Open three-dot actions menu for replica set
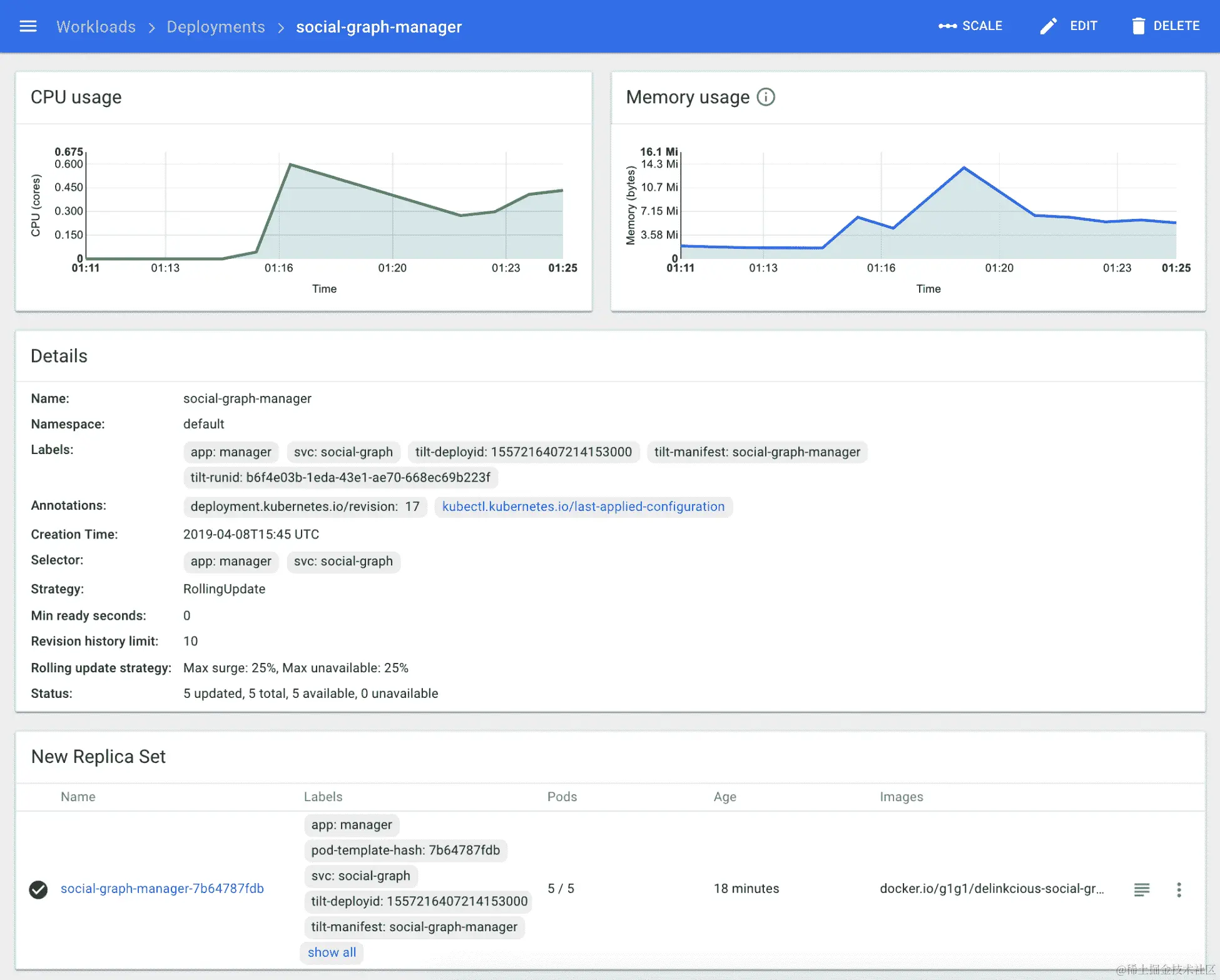The image size is (1220, 980). point(1179,889)
